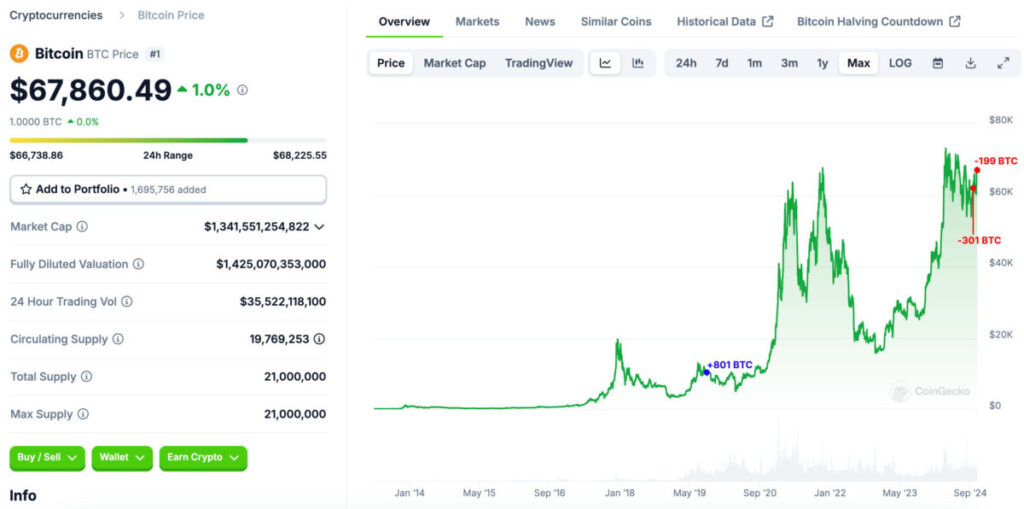The height and width of the screenshot is (509, 1024).
Task: Switch to candlestick chart icon
Action: tap(638, 63)
